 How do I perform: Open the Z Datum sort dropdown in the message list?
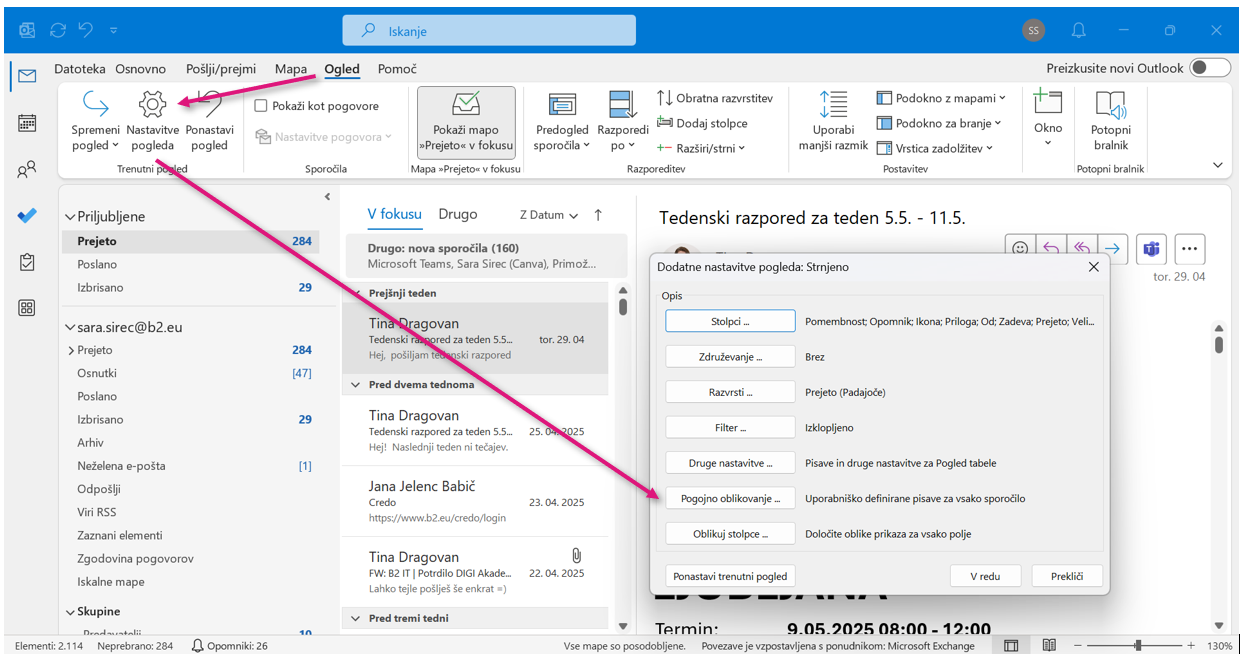[x=549, y=215]
